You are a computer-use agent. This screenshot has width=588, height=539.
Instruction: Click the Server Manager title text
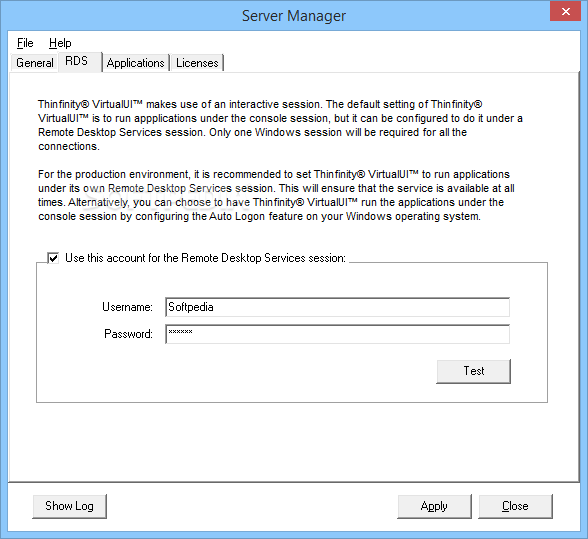tap(294, 16)
